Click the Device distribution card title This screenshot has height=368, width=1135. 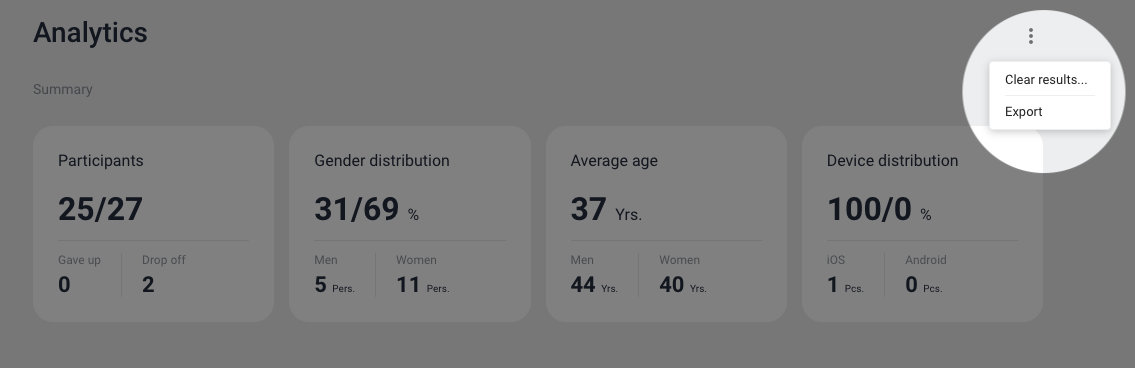[x=893, y=161]
